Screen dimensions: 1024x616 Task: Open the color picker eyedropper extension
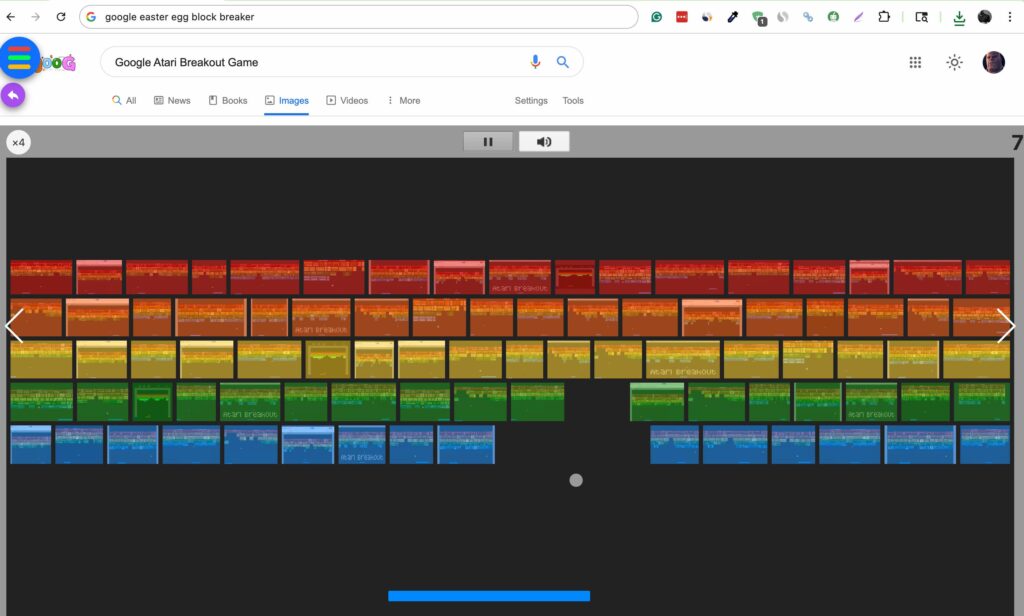[x=733, y=17]
